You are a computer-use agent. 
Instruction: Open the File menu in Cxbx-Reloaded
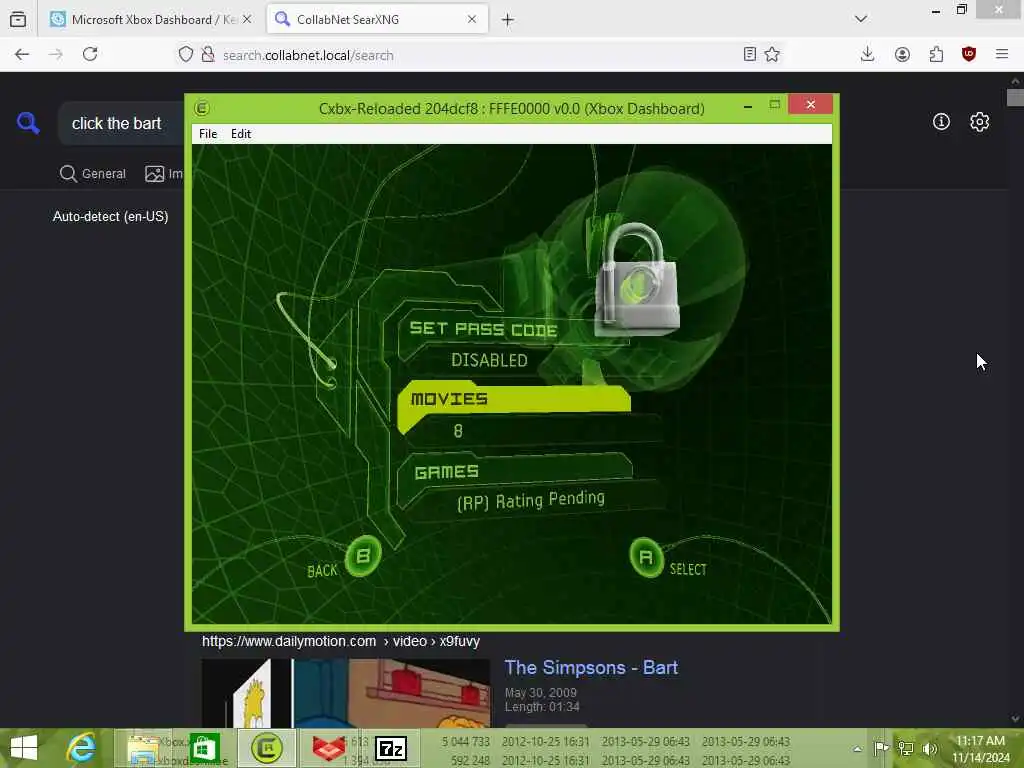click(x=208, y=134)
